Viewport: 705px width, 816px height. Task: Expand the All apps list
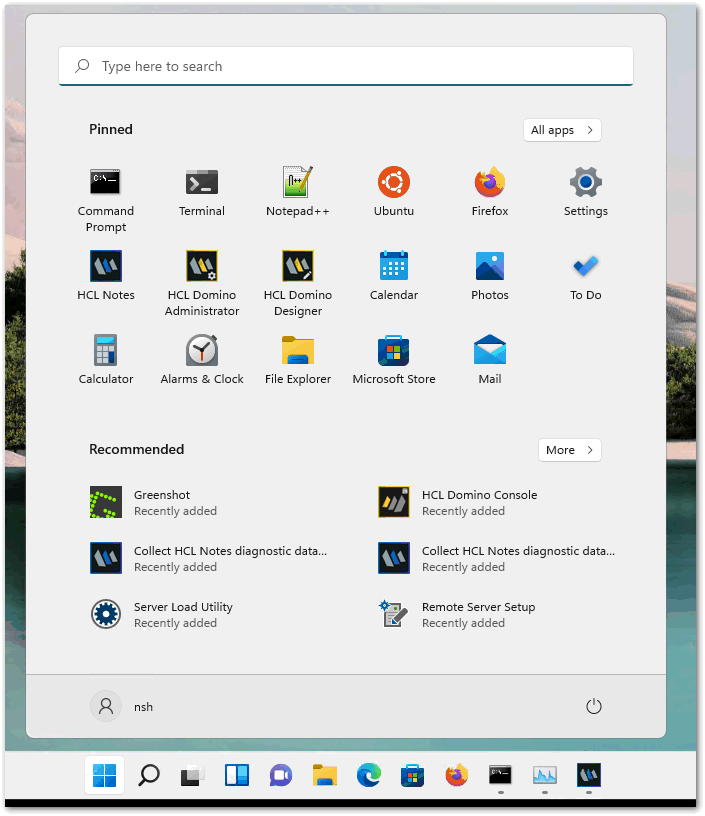[x=562, y=130]
